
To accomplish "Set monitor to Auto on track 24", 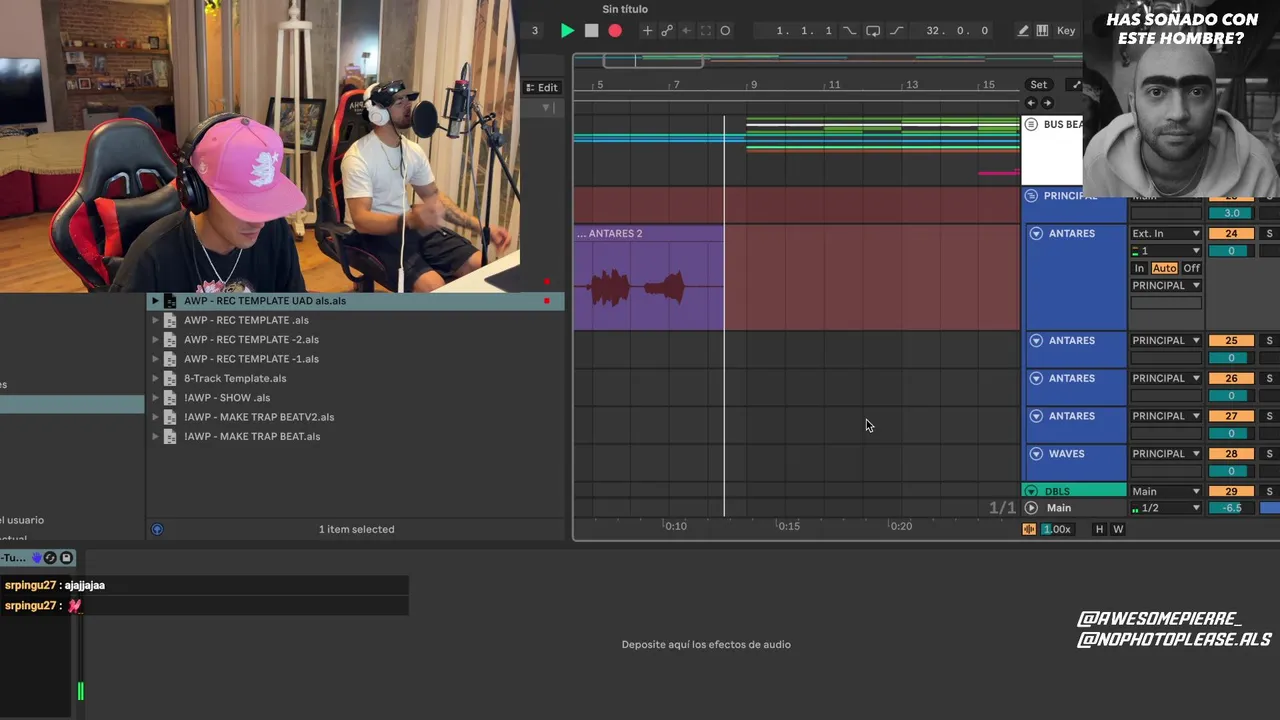I will click(x=1164, y=268).
